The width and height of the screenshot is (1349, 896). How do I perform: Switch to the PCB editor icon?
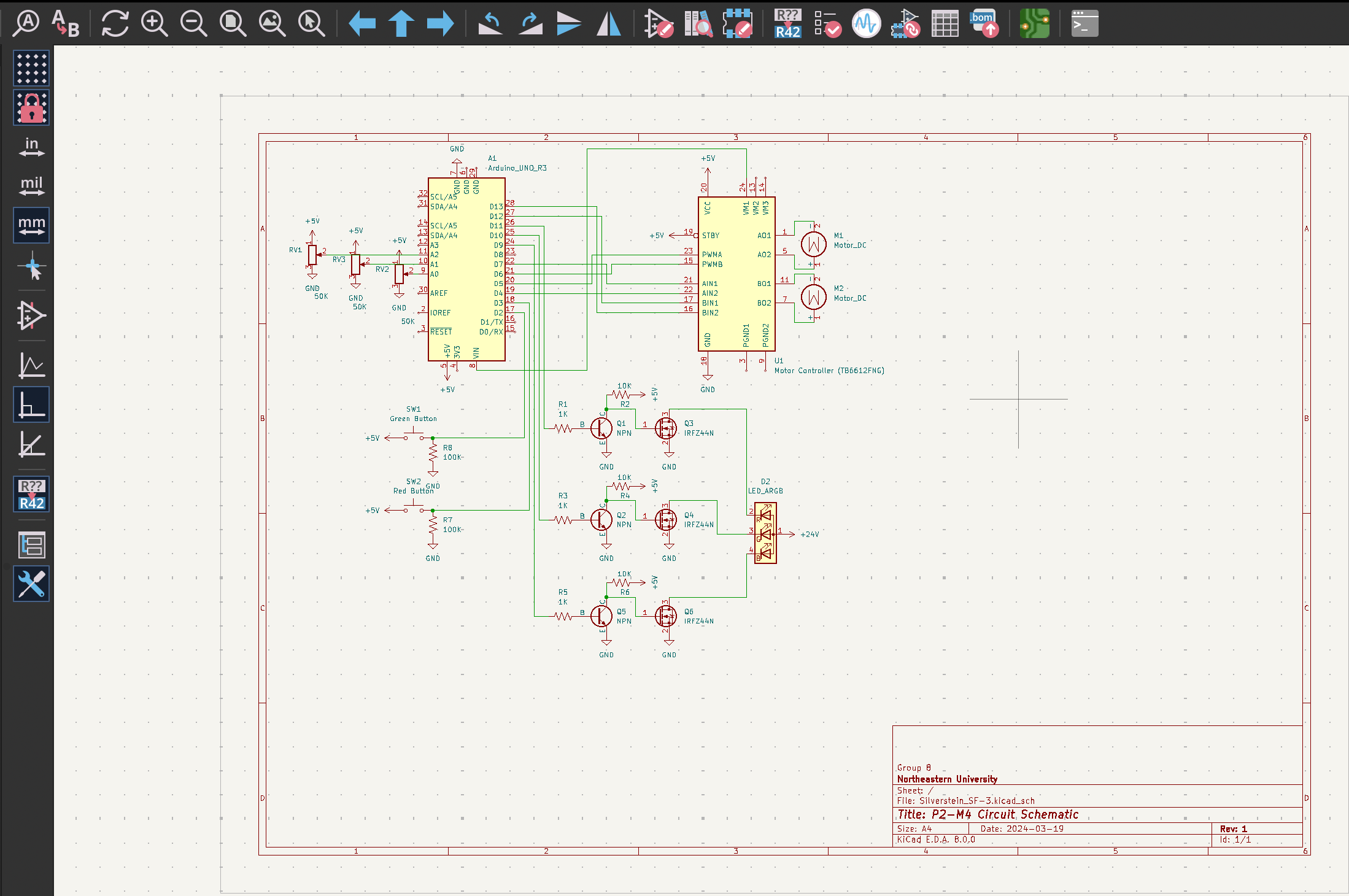[x=1035, y=23]
